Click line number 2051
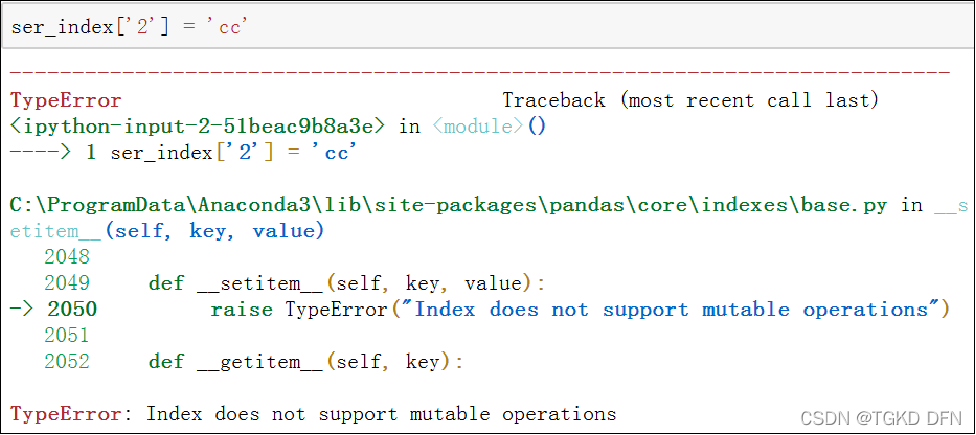976x435 pixels. 67,335
